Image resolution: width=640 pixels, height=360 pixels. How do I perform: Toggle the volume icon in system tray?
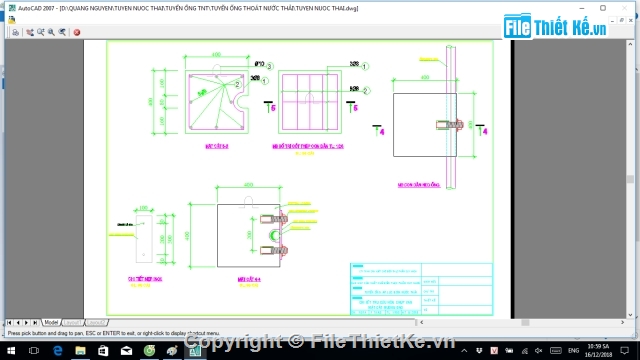[539, 351]
